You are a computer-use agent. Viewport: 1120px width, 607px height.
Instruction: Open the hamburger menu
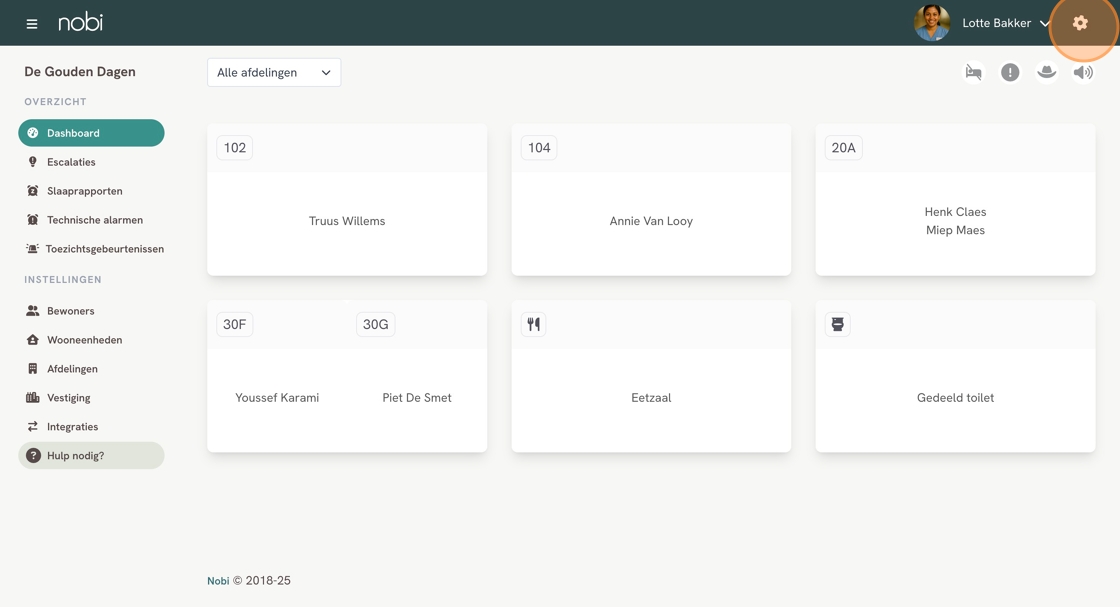coord(32,23)
